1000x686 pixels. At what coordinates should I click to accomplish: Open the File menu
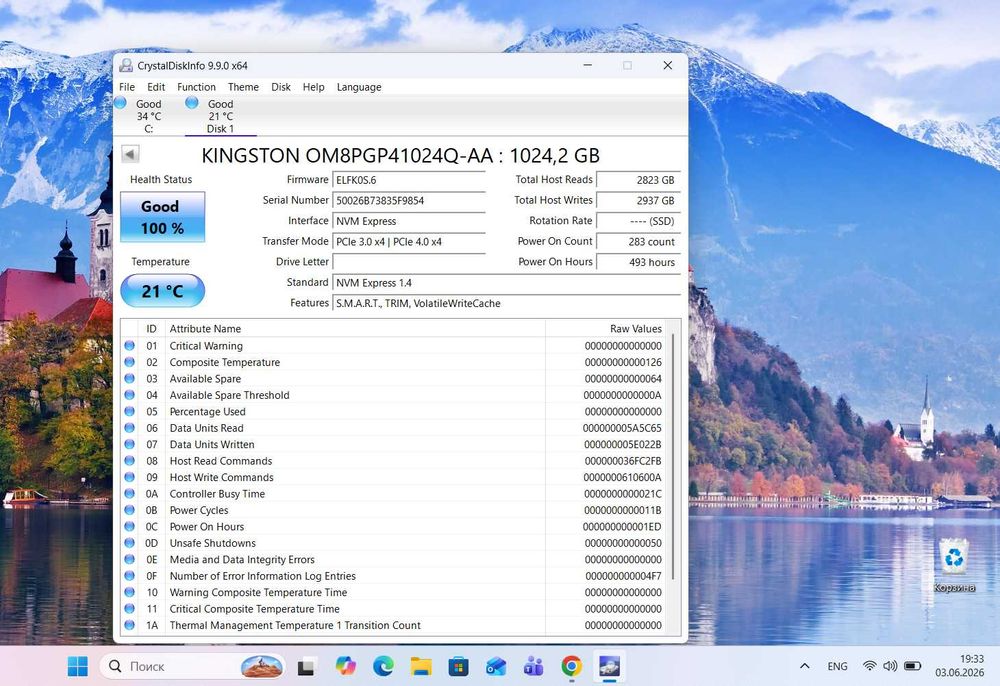[x=127, y=87]
